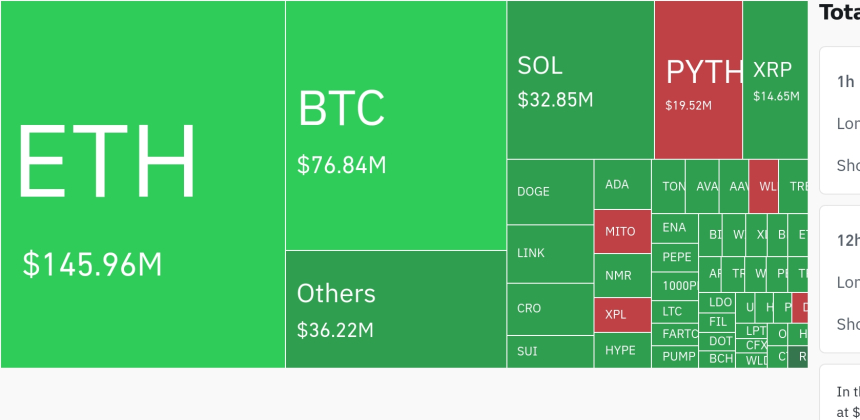The width and height of the screenshot is (860, 420).
Task: Click the SOL $32.85M tile
Action: tap(580, 80)
